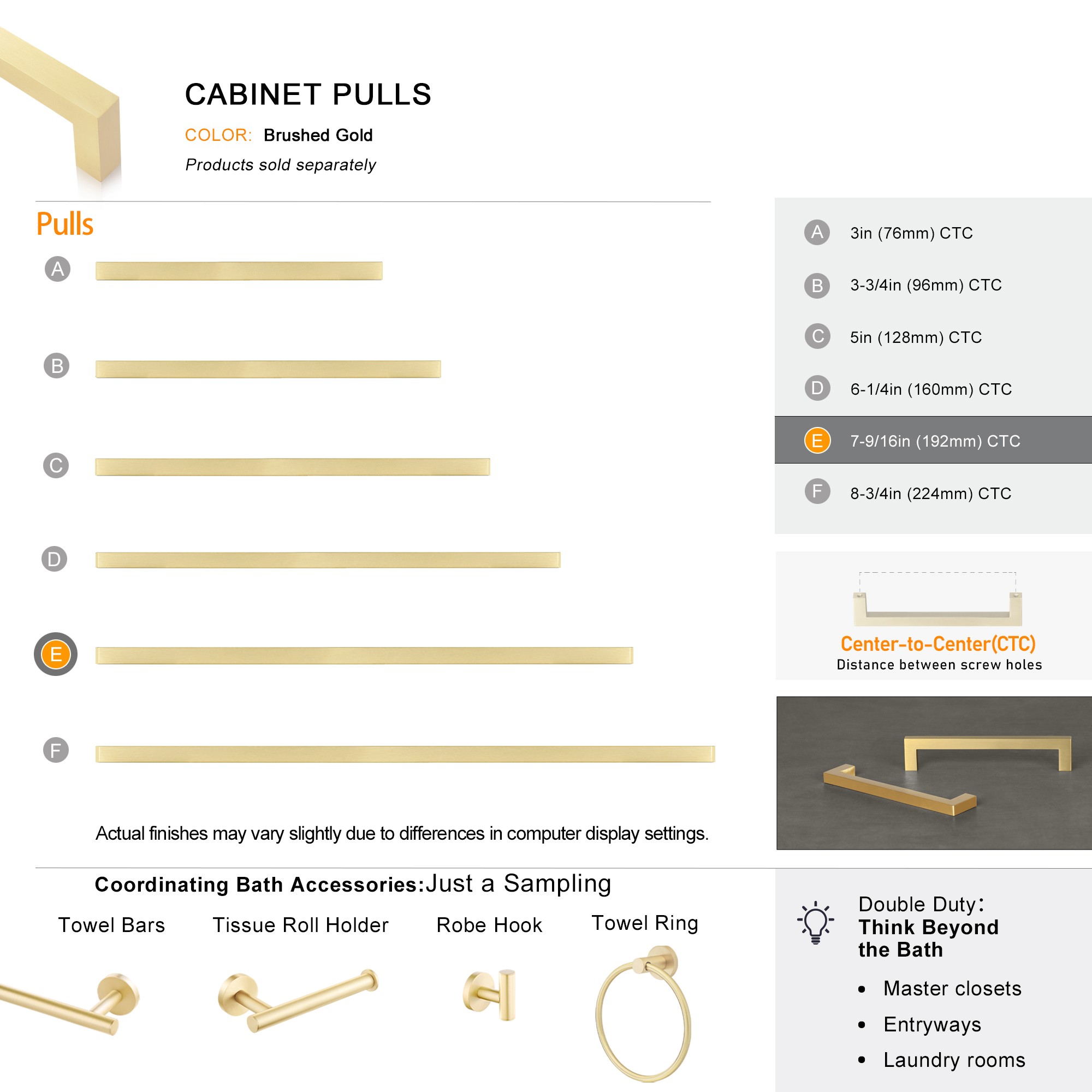1092x1092 pixels.
Task: Click the pull bar labeled D
Action: 328,560
